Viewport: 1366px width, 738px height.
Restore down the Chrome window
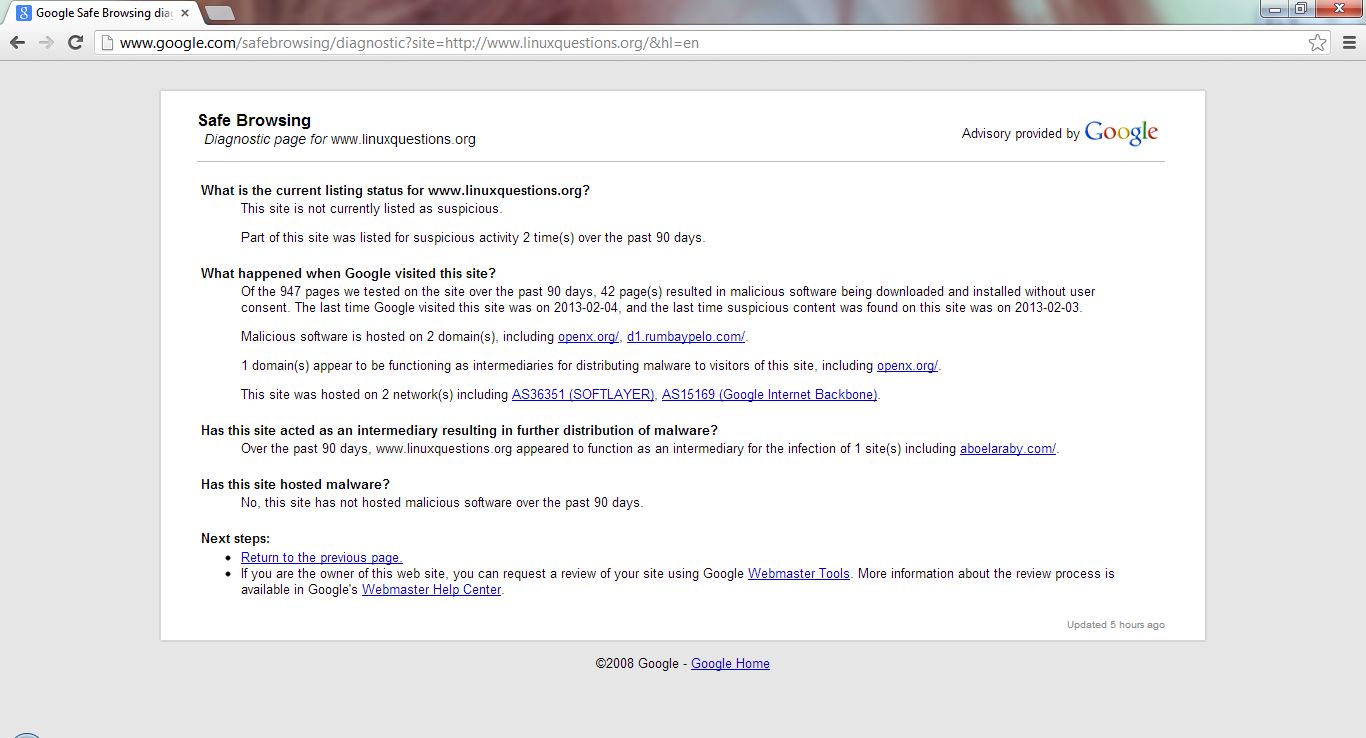tap(1300, 9)
